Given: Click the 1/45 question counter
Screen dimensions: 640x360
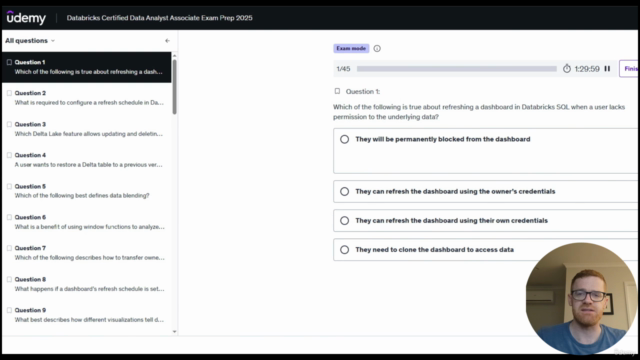Looking at the screenshot, I should pyautogui.click(x=343, y=69).
